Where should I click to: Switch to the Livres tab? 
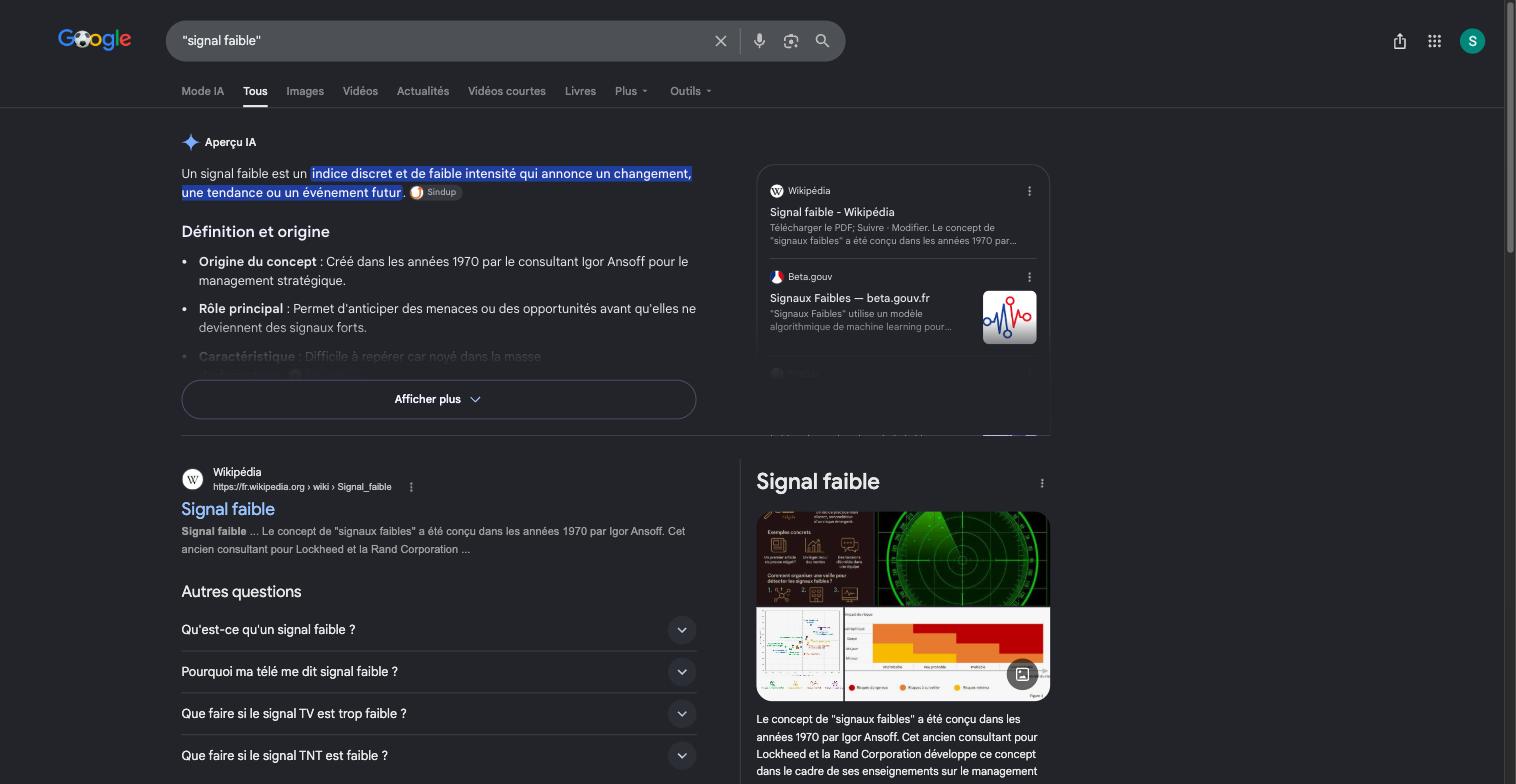(580, 91)
